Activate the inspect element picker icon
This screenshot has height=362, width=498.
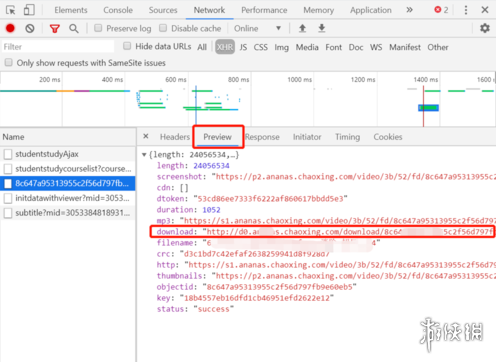pos(11,10)
